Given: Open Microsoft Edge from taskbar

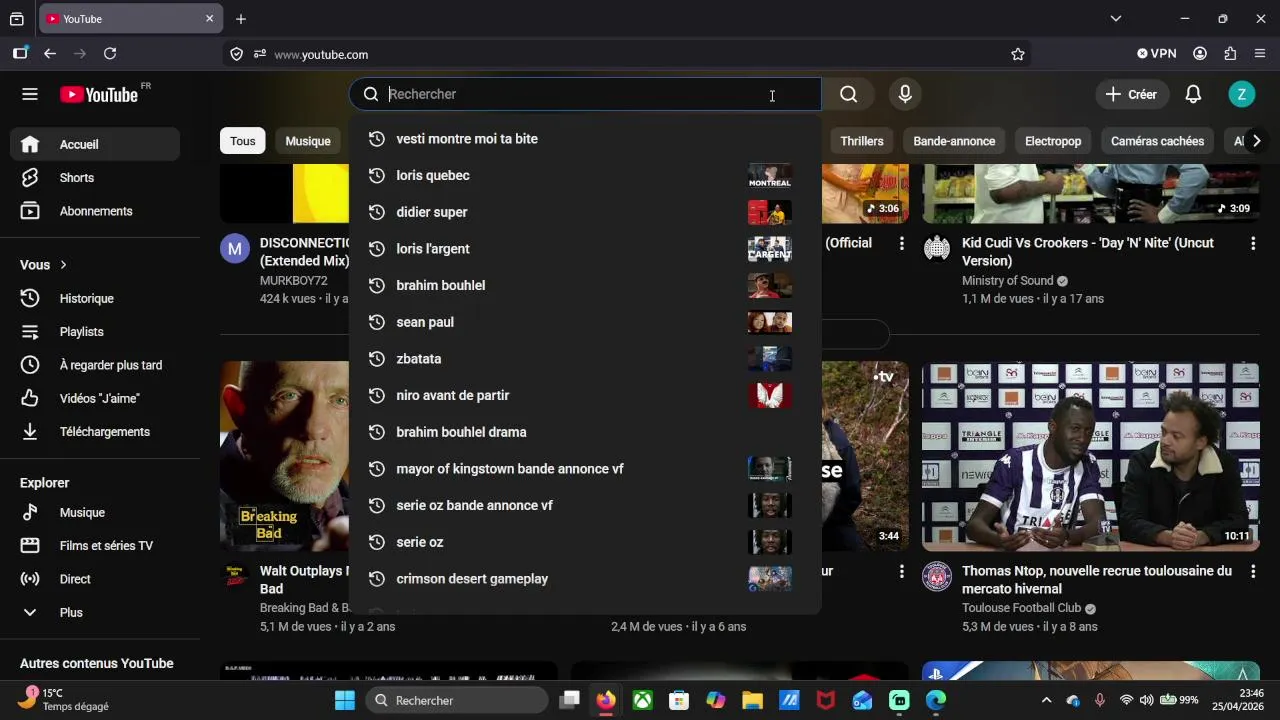Looking at the screenshot, I should (x=936, y=700).
